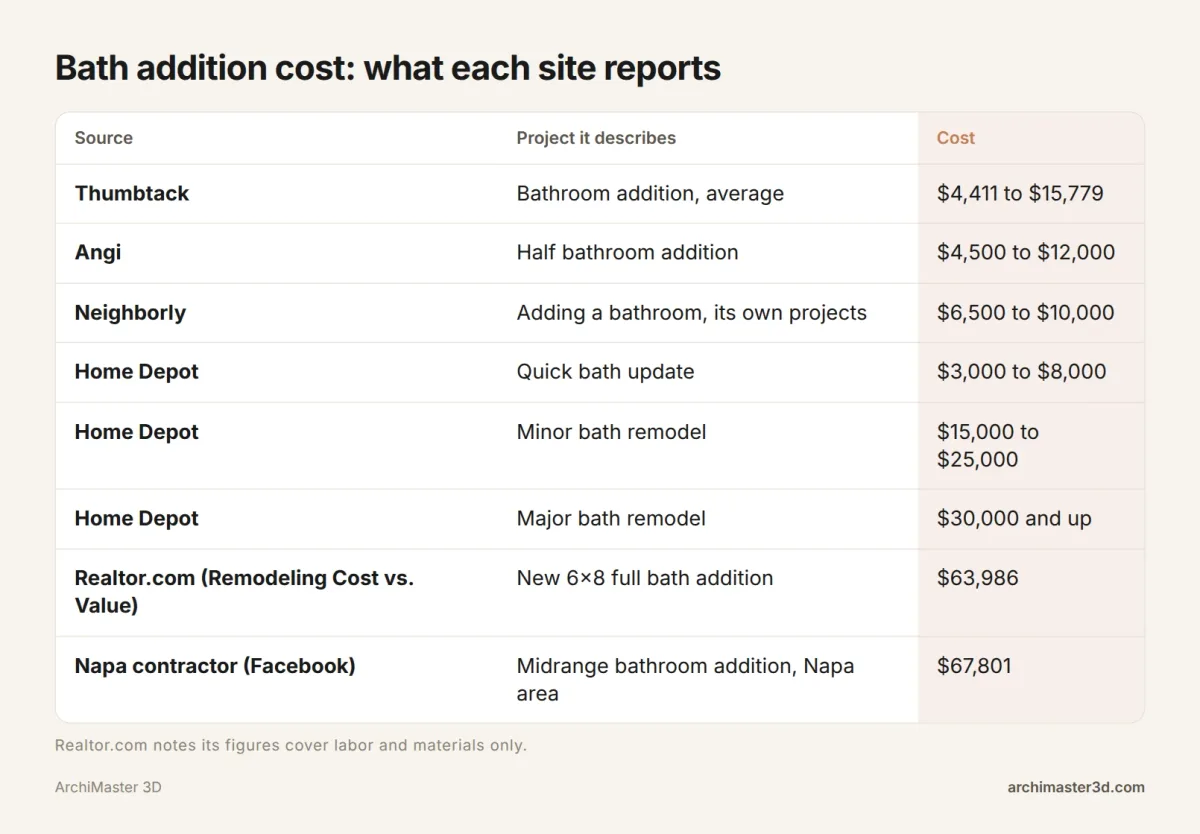The image size is (1200, 834).
Task: Click 'Napa contractor (Facebook)' cell
Action: 215,665
